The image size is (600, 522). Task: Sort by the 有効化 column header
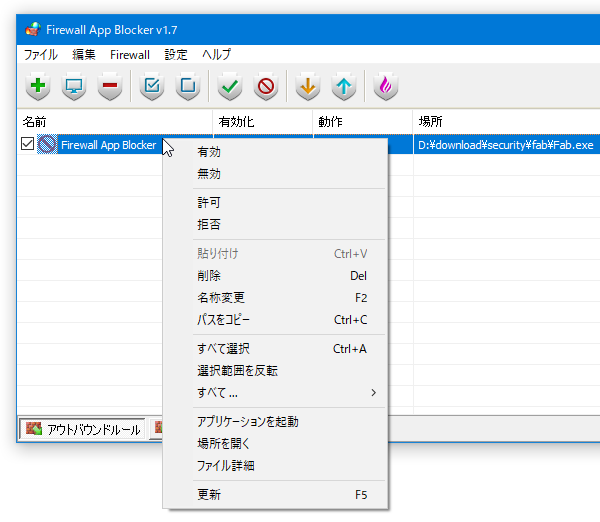tap(262, 122)
